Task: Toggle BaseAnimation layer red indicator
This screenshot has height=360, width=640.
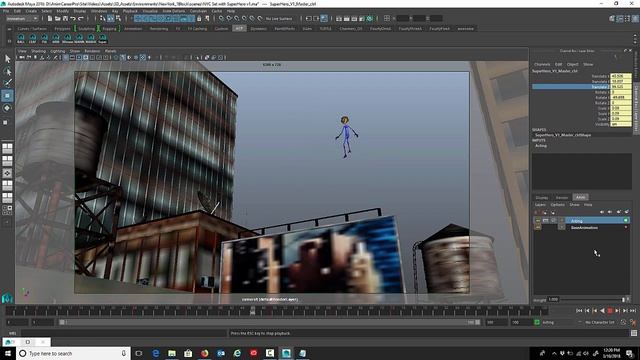Action: (x=626, y=227)
